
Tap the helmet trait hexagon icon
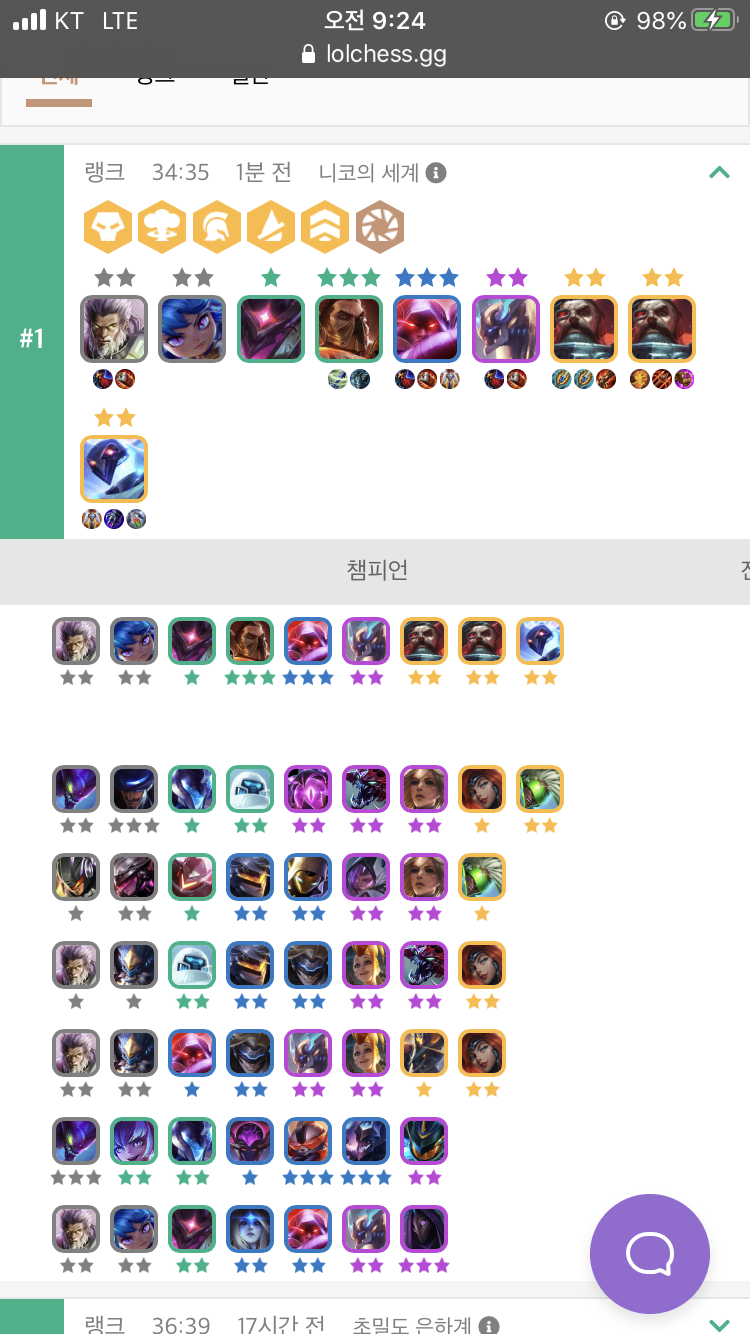click(216, 227)
